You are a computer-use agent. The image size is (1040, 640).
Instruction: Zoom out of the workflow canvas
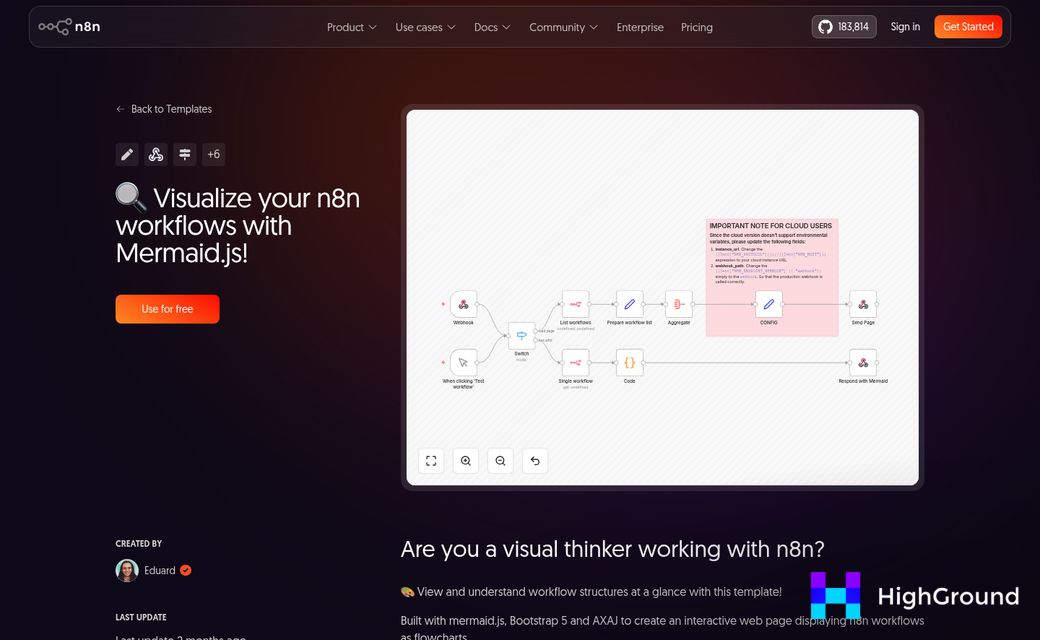click(500, 460)
